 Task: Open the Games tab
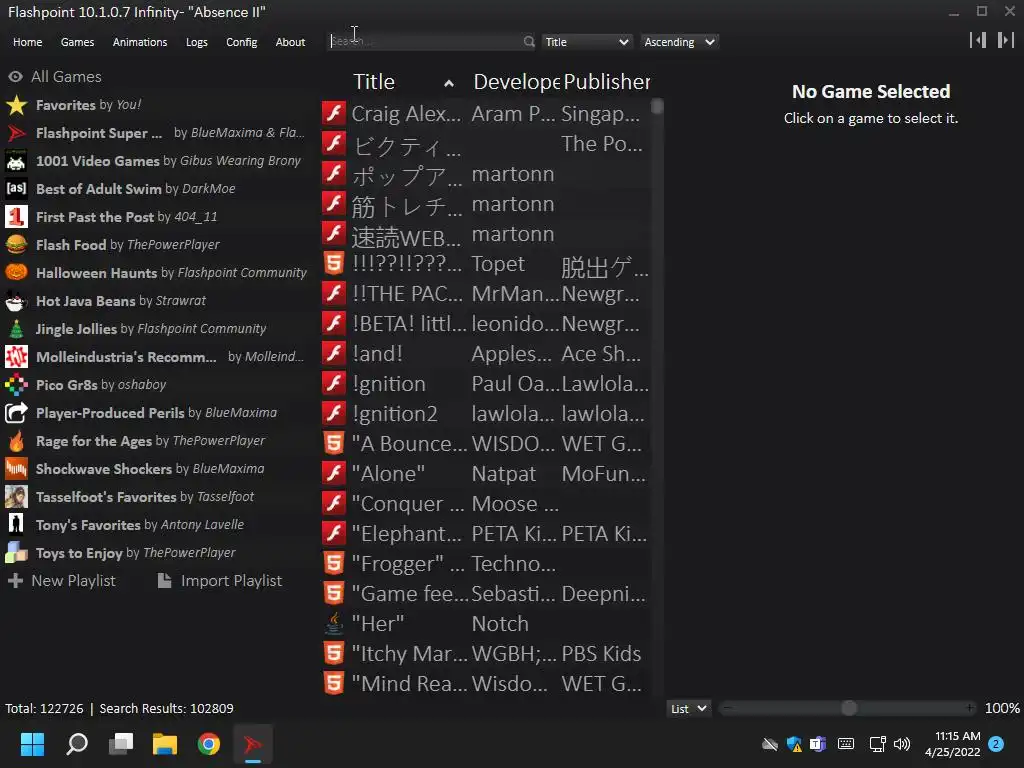[x=77, y=42]
